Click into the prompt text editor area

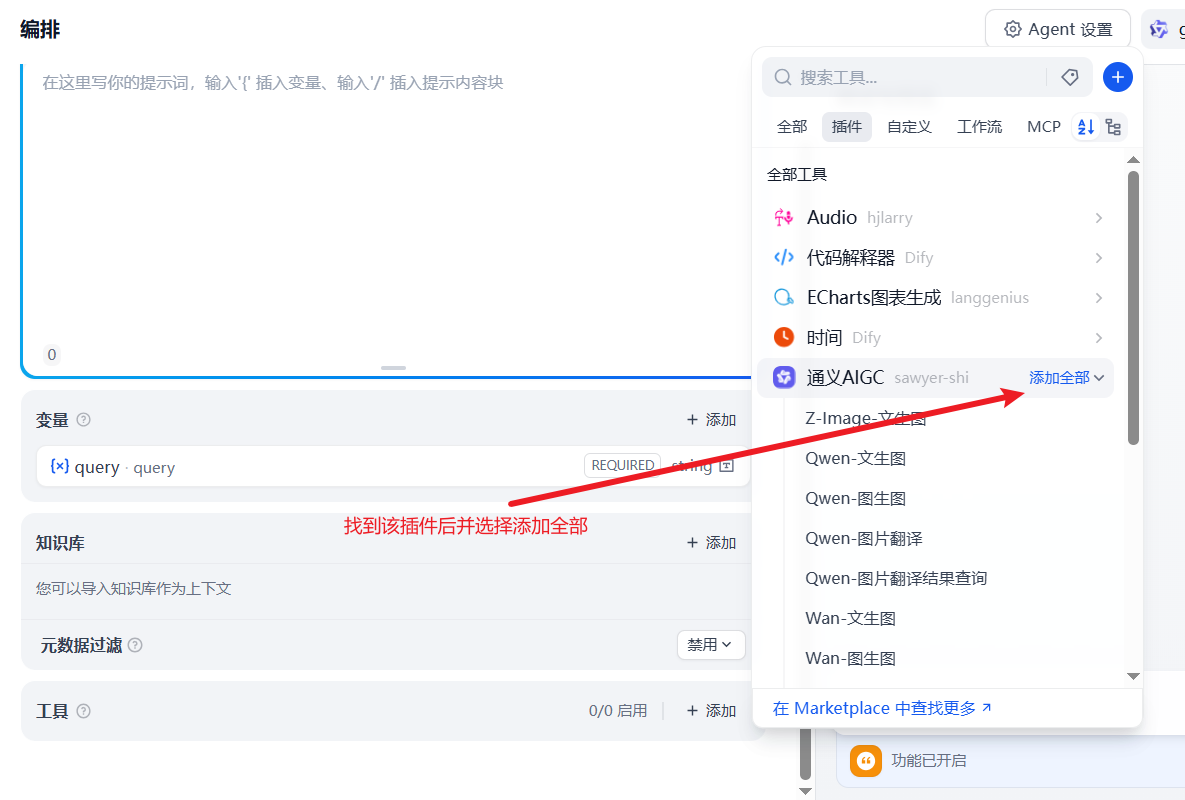pos(387,219)
